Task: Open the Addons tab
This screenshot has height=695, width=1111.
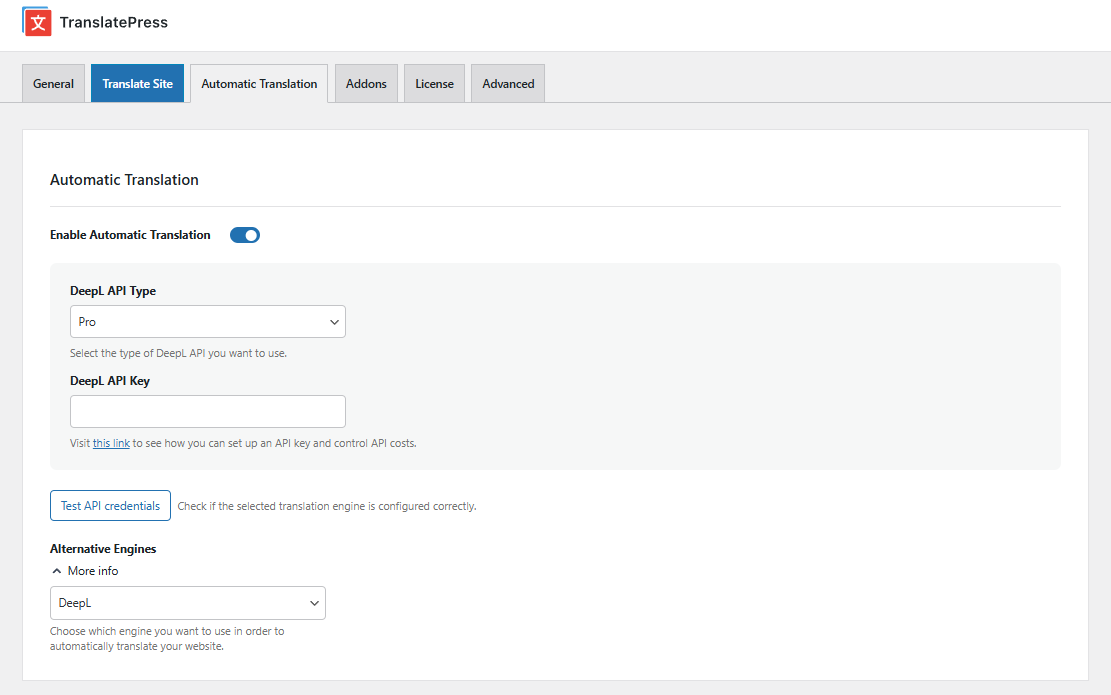Action: (x=366, y=84)
